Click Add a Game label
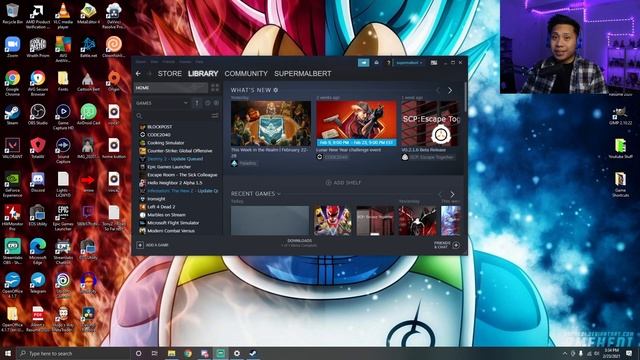640x360 pixels. click(157, 245)
